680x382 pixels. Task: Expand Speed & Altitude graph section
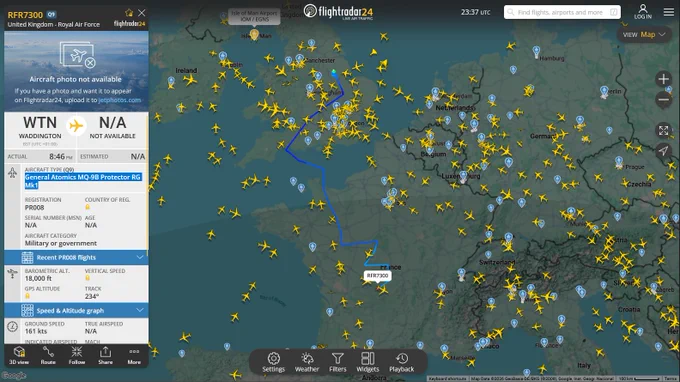point(76,310)
